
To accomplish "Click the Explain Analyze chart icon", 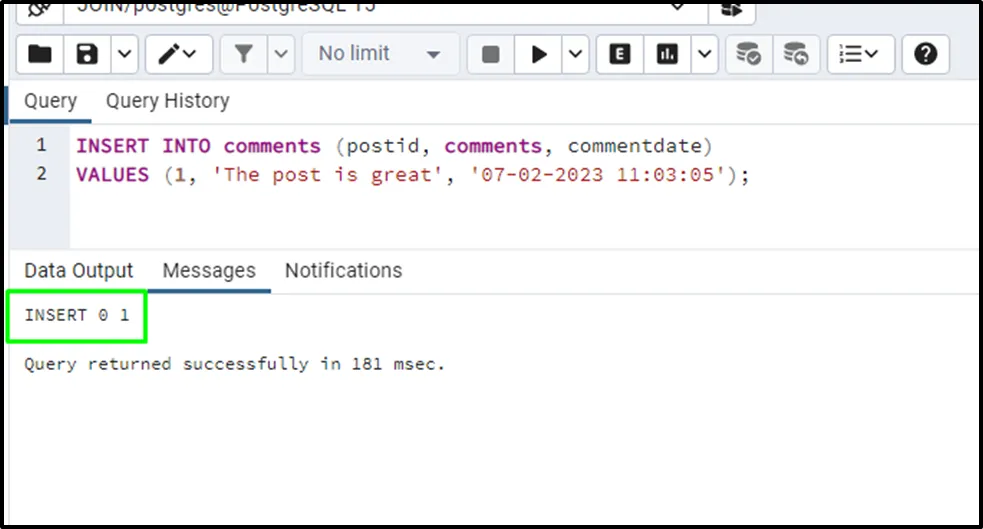I will [x=668, y=54].
